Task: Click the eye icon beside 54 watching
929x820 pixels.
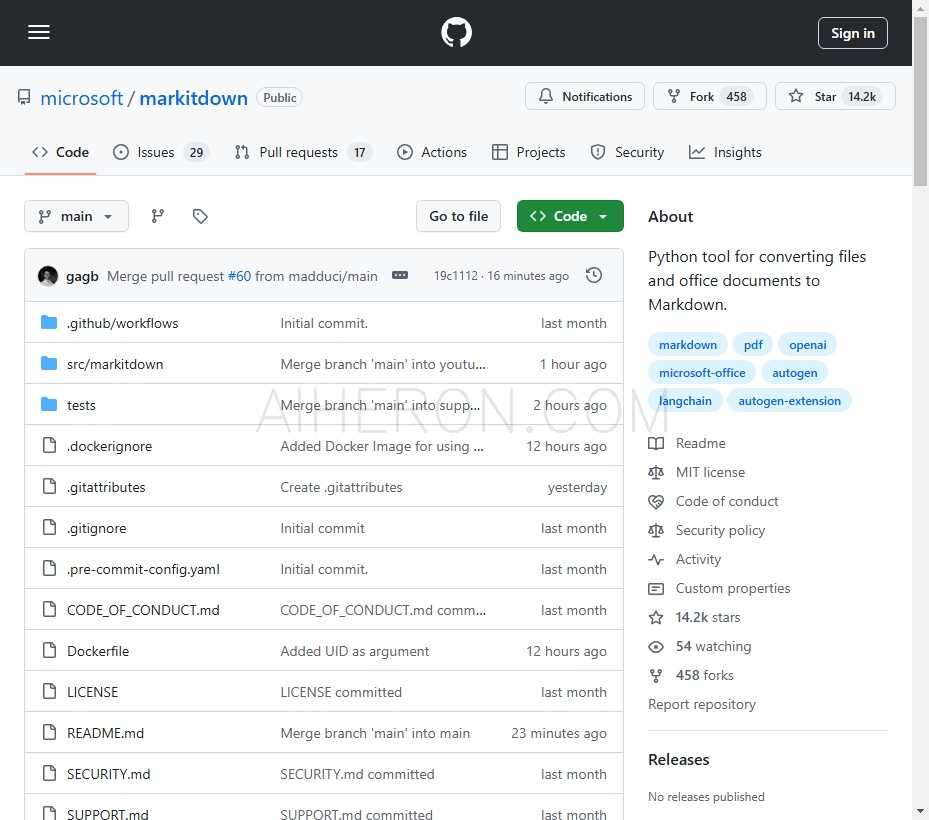Action: 656,646
